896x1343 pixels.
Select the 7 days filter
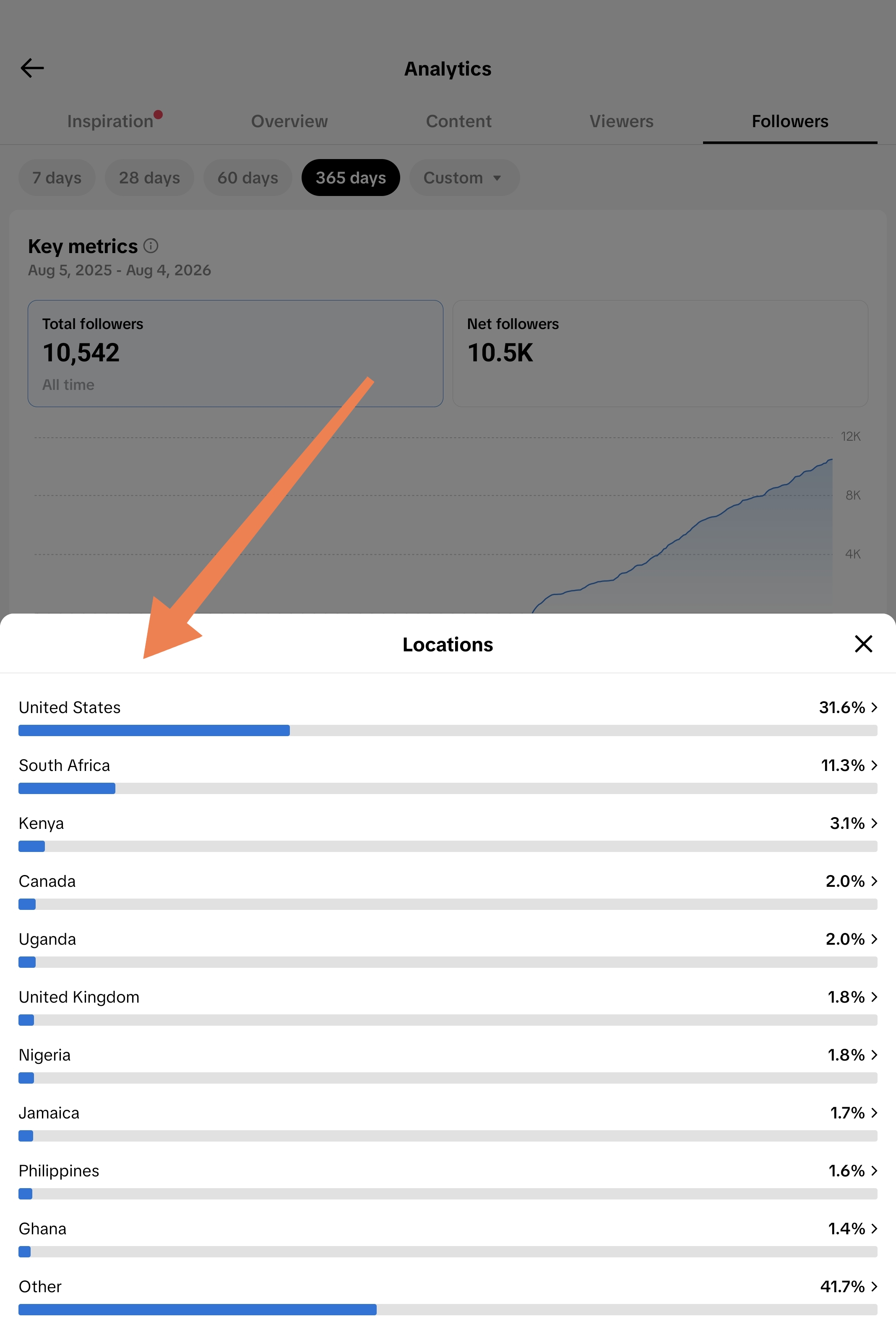57,178
